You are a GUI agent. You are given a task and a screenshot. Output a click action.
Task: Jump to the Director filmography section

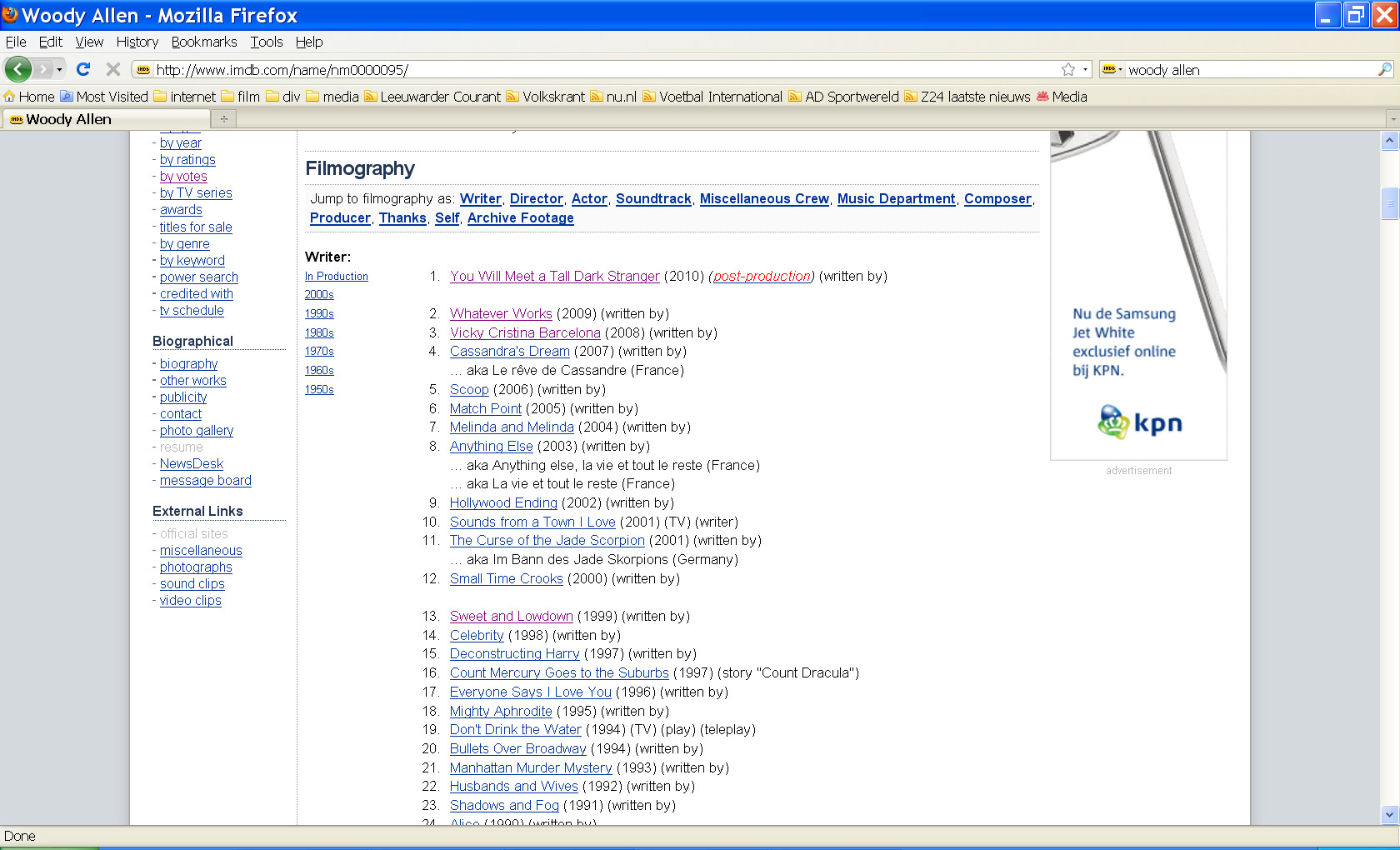pyautogui.click(x=536, y=198)
